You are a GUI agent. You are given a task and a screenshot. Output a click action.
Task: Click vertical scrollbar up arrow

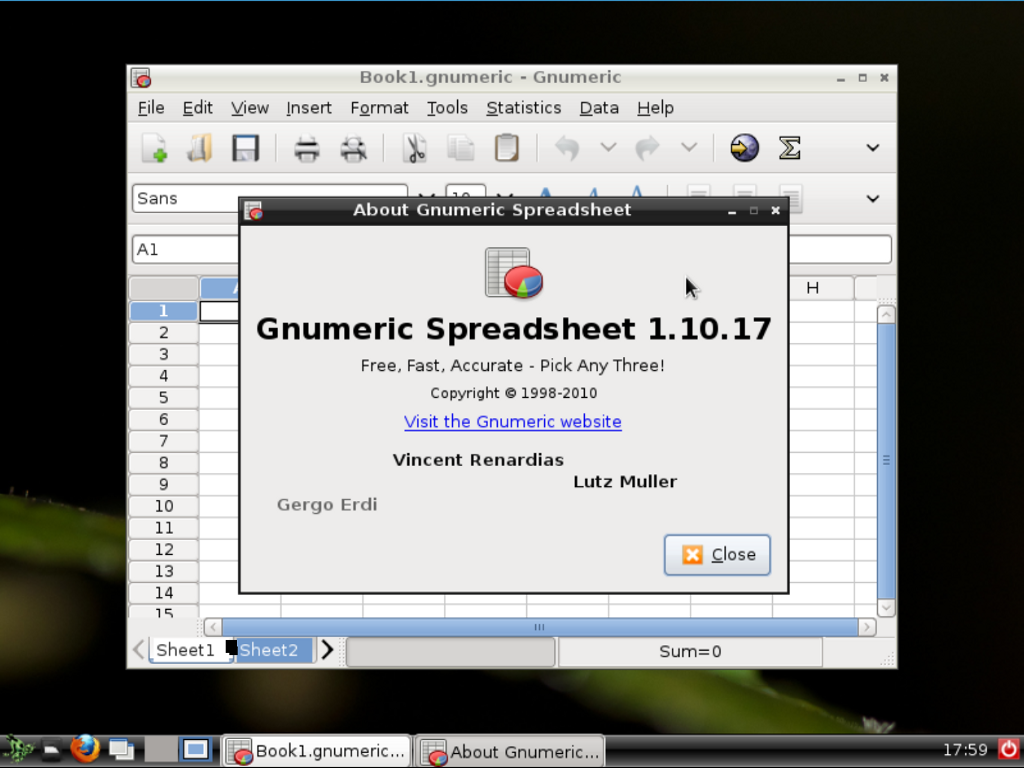[x=886, y=315]
